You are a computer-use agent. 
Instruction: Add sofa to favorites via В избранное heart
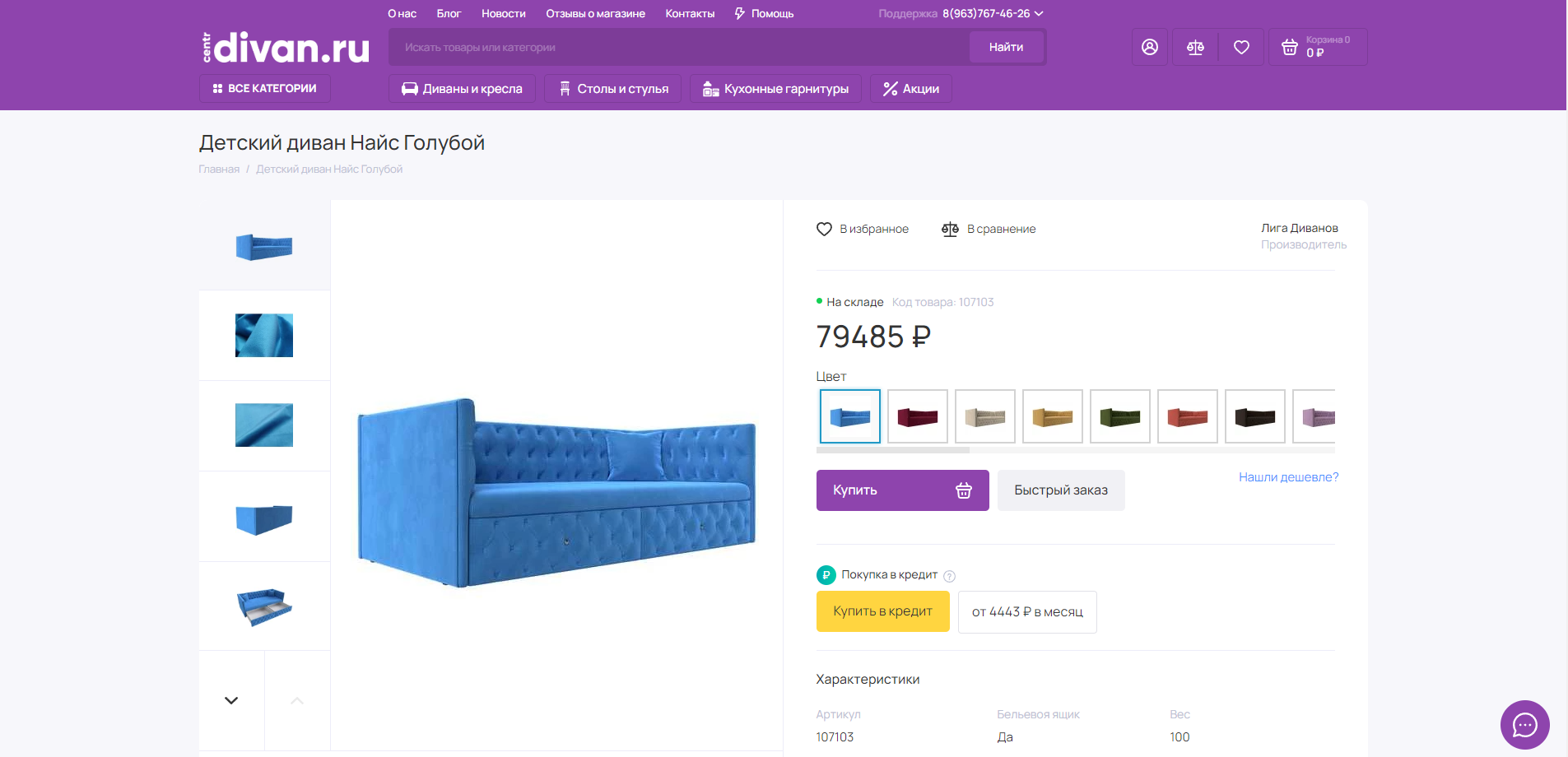point(824,229)
